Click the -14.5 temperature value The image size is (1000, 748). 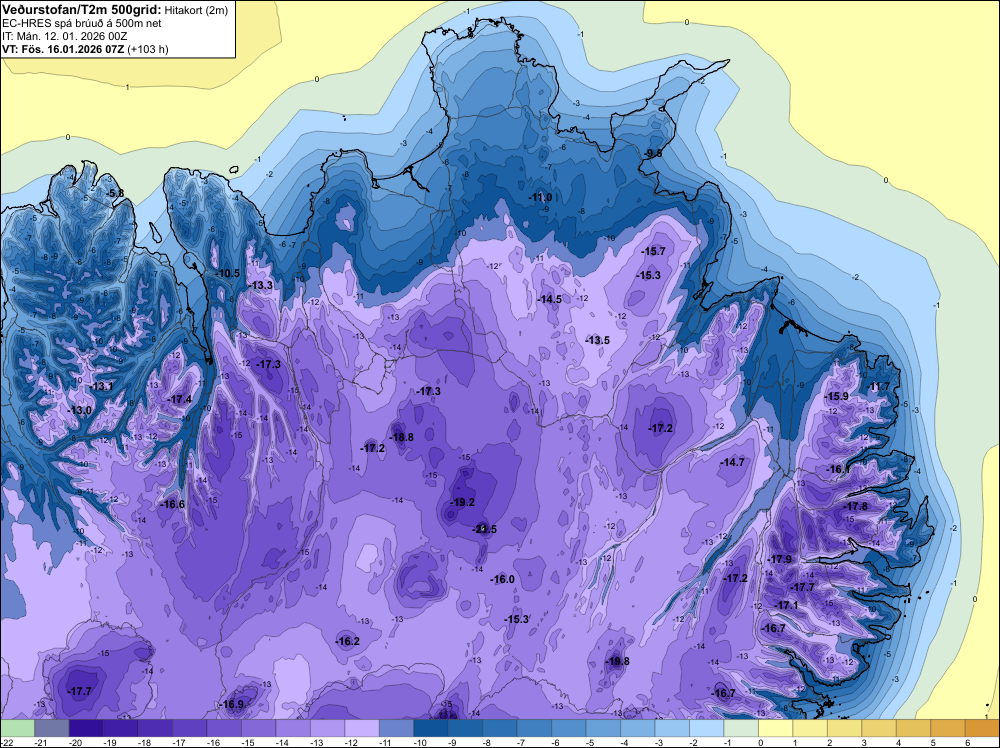coord(550,299)
